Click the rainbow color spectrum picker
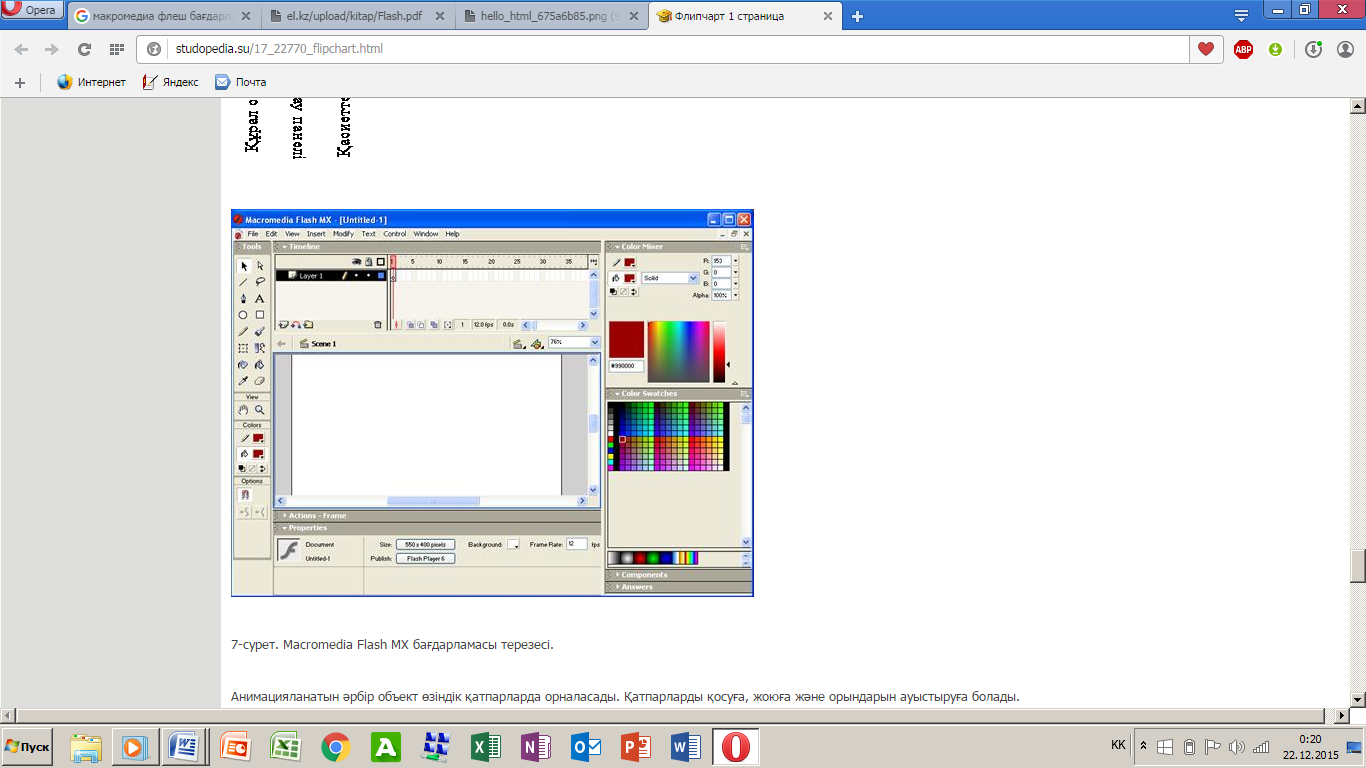 (x=678, y=351)
